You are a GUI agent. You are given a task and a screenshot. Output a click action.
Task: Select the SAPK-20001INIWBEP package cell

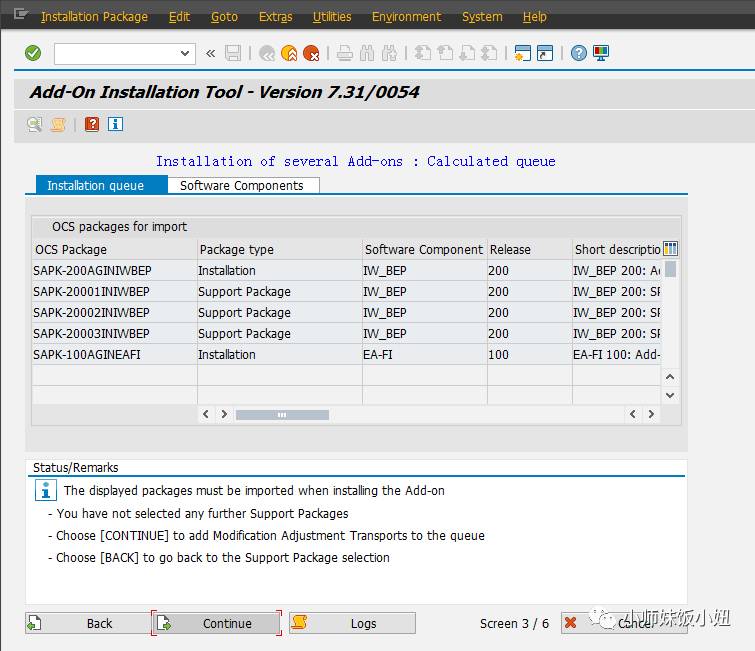tap(115, 292)
